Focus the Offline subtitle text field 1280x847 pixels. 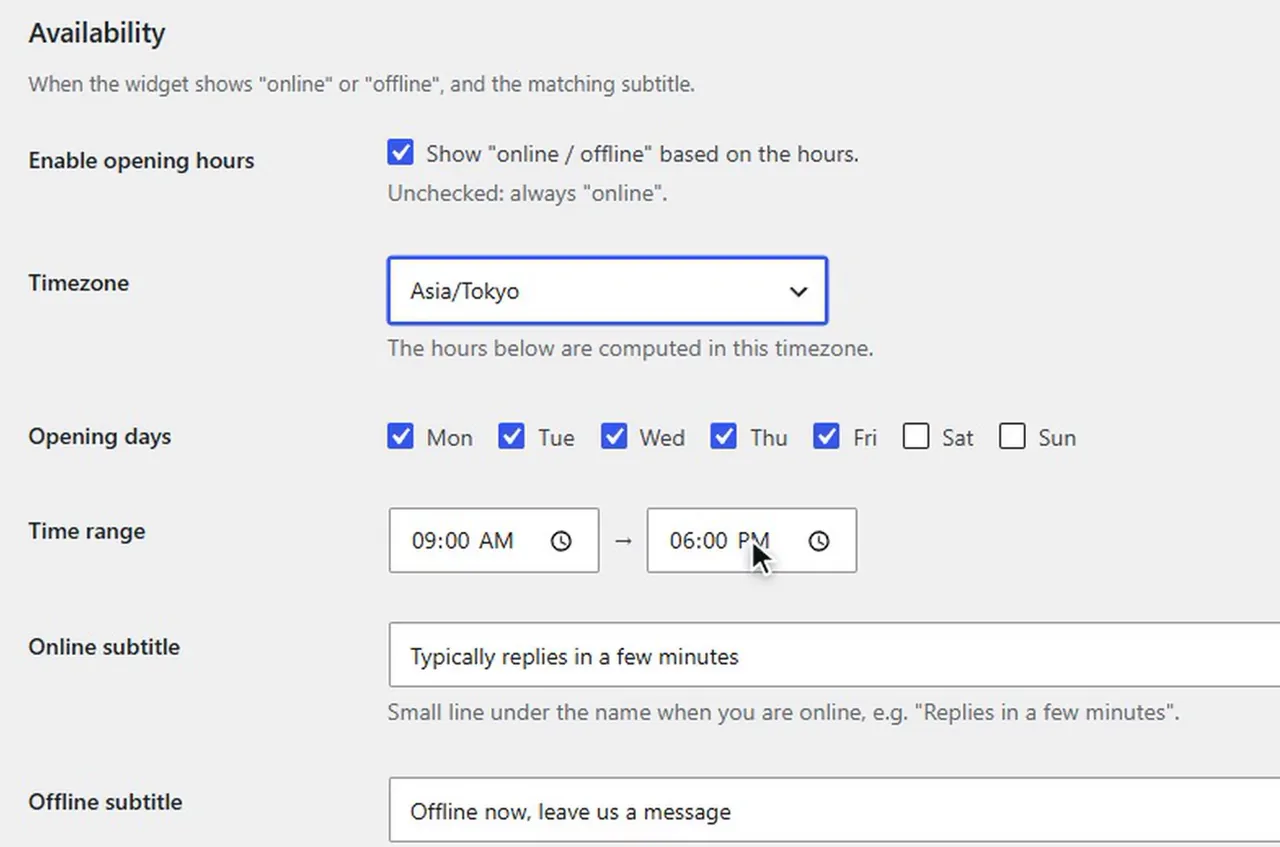(834, 810)
